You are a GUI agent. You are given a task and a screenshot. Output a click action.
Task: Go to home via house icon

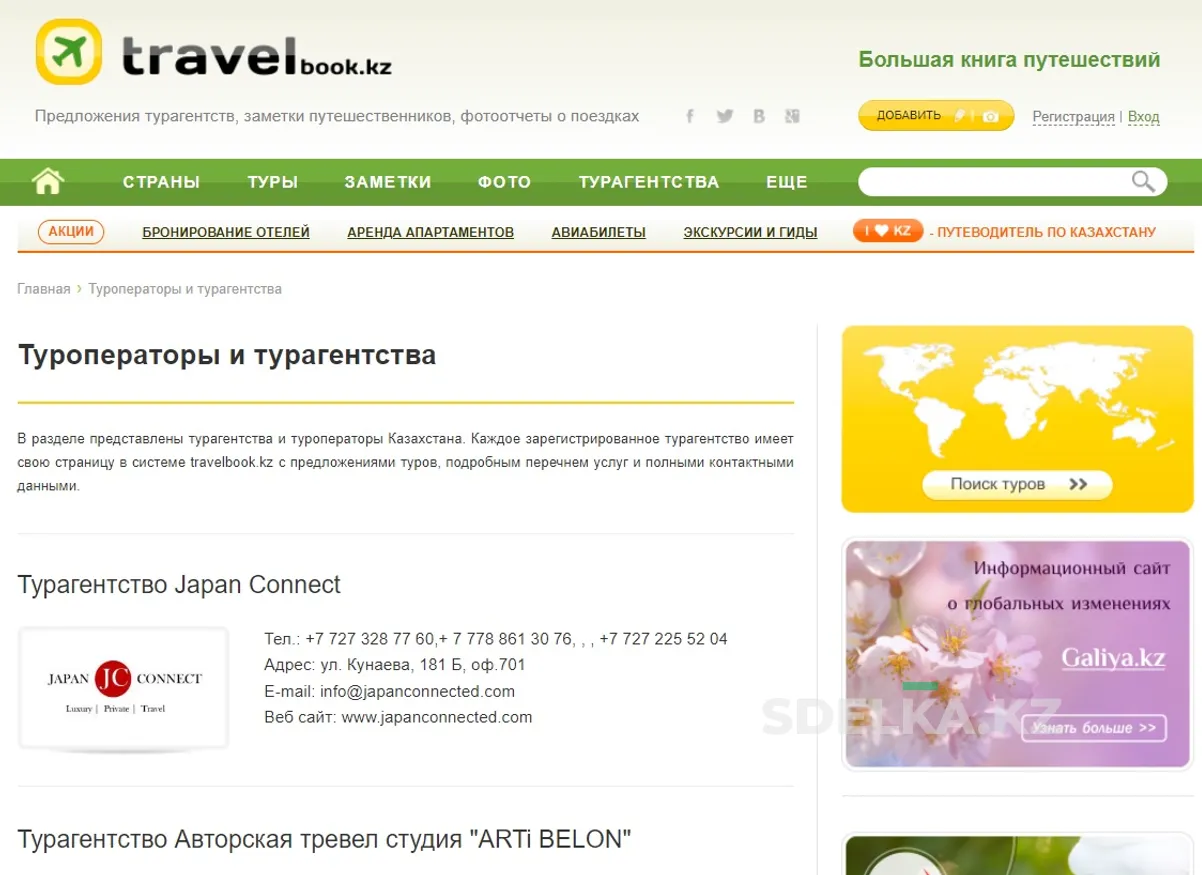[x=48, y=181]
